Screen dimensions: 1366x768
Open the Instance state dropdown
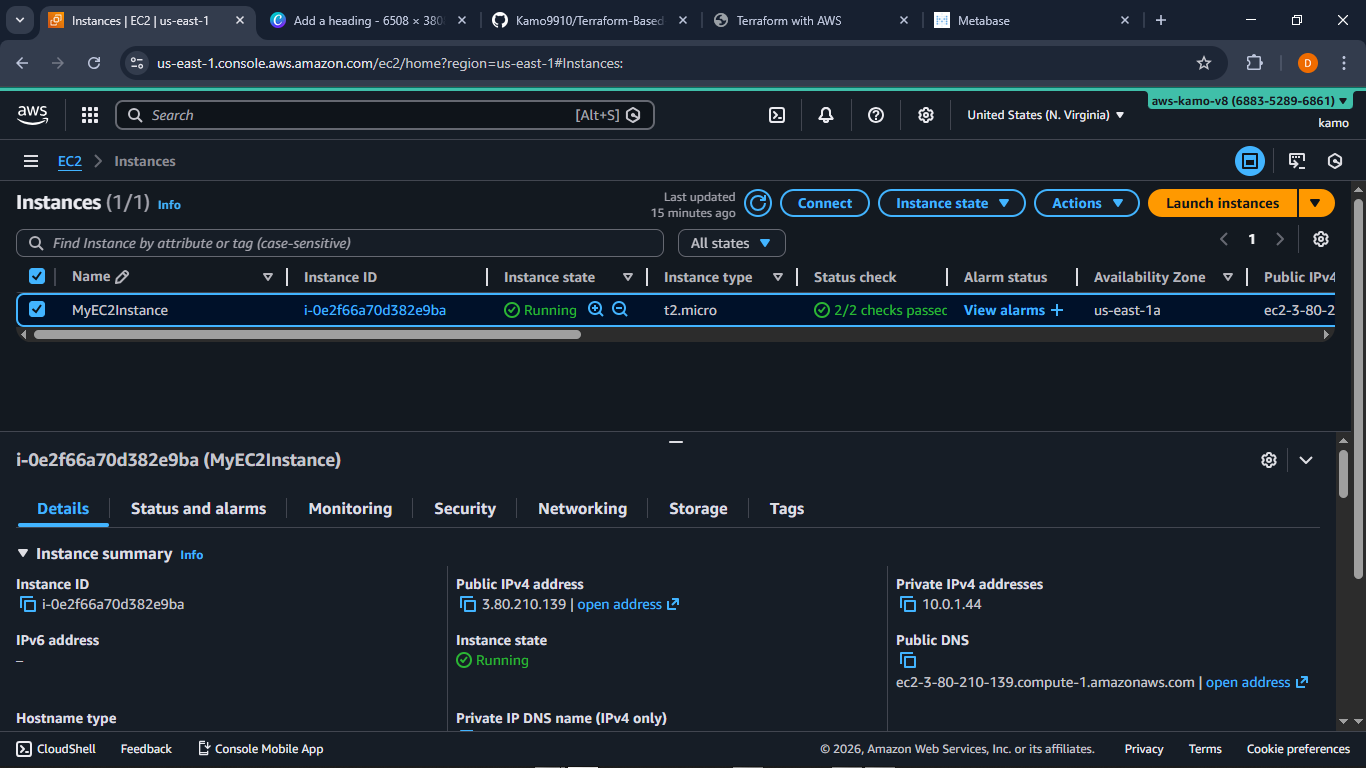point(951,203)
